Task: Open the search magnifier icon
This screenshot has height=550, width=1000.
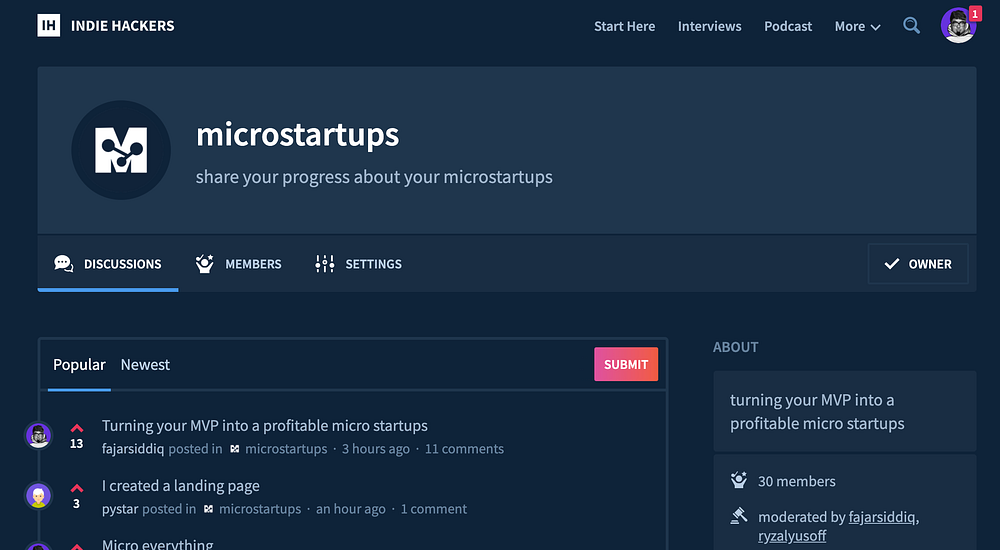Action: click(911, 26)
